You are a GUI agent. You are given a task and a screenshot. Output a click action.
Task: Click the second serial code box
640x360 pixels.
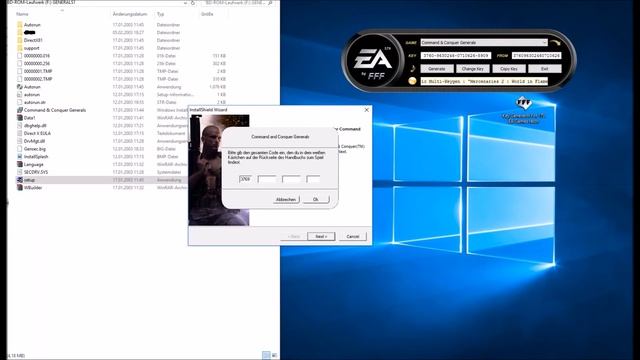pos(267,179)
